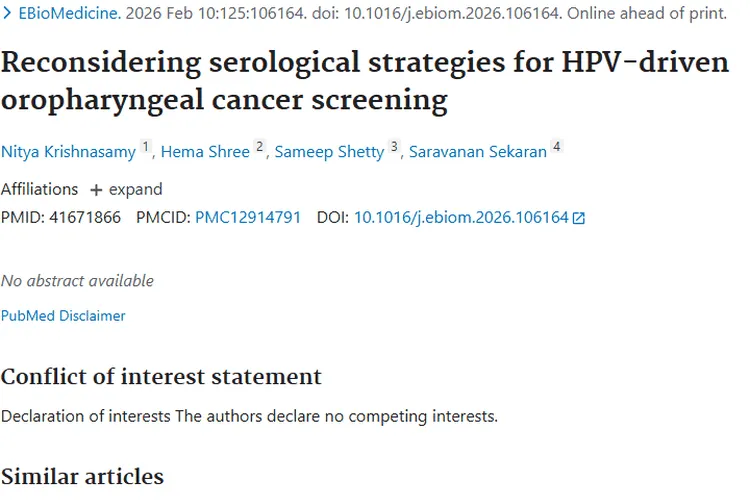Click affiliation superscript 4 after Saravanan Sekaran
Viewport: 750px width, 500px height.
[557, 148]
